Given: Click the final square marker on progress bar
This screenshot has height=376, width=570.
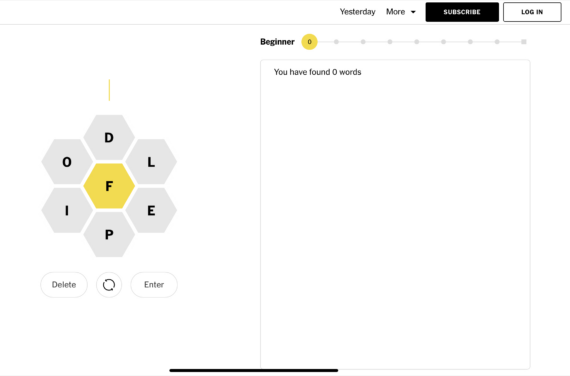Looking at the screenshot, I should [x=524, y=42].
